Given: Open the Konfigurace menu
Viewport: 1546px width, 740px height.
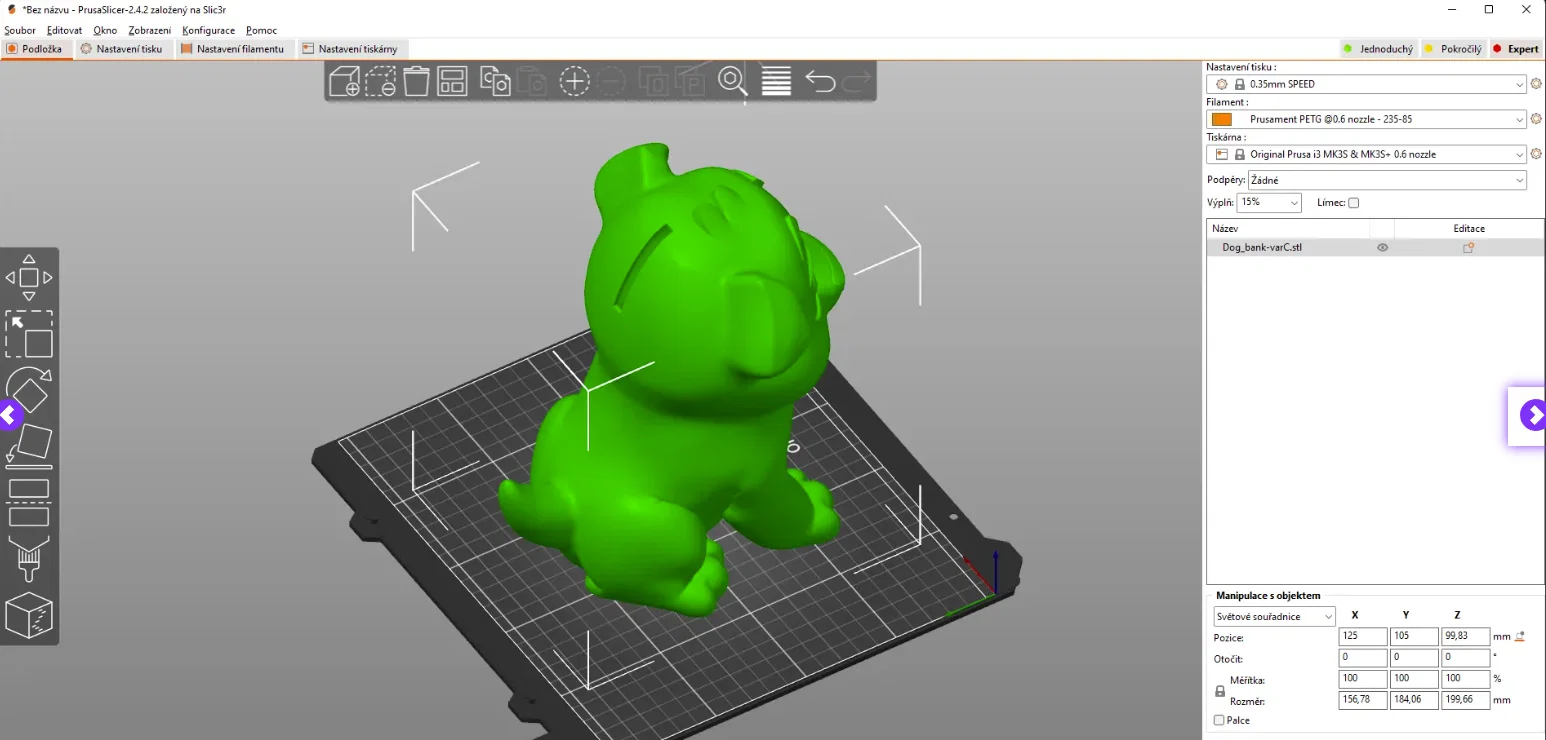Looking at the screenshot, I should [210, 31].
